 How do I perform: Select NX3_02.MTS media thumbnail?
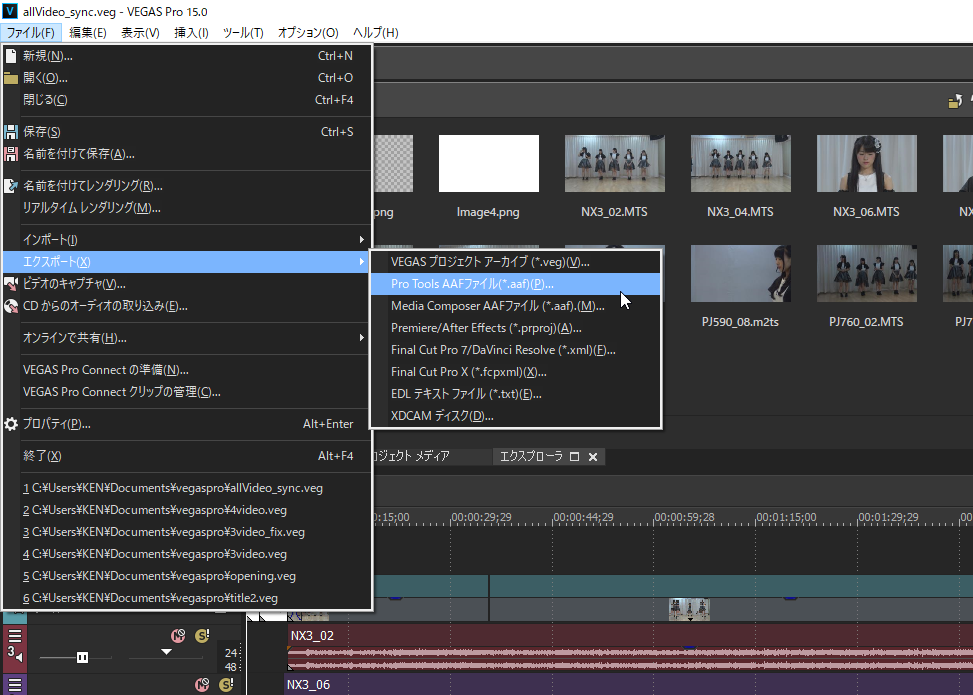(x=614, y=164)
